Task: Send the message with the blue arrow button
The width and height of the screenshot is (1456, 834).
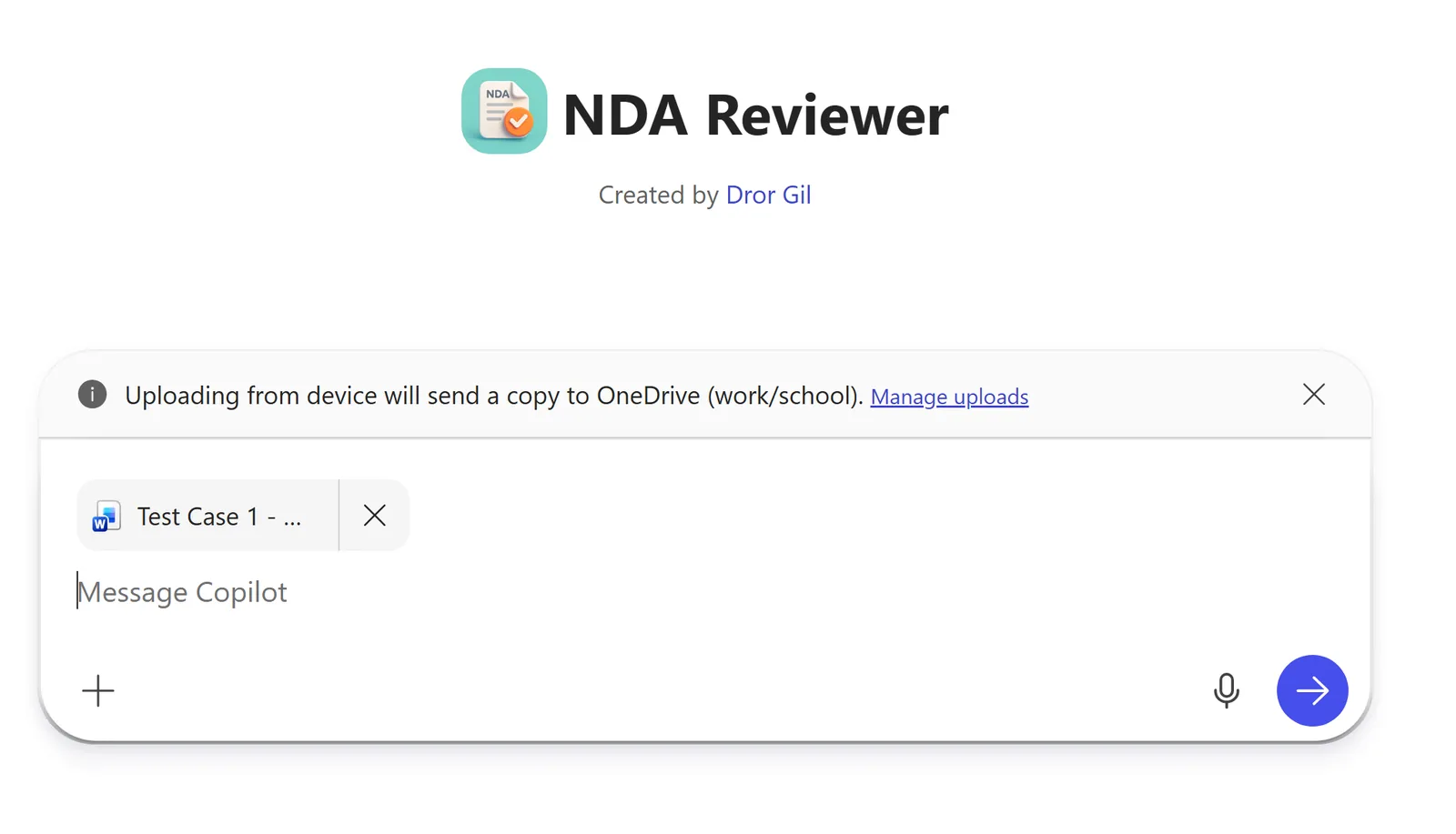Action: tap(1311, 690)
